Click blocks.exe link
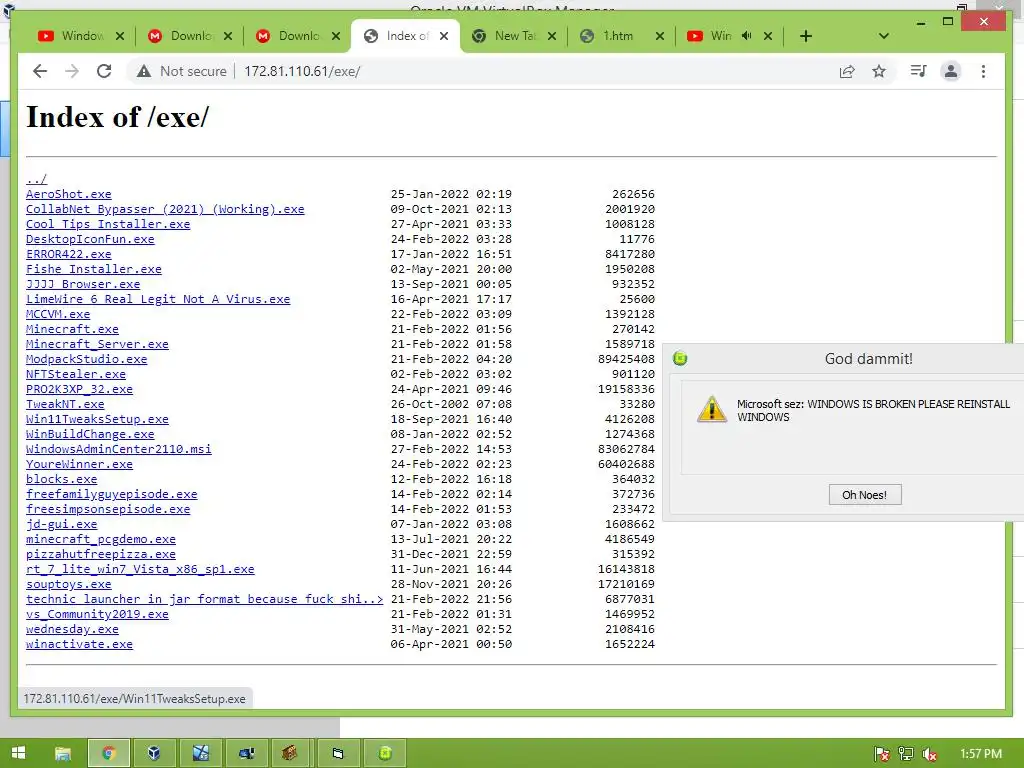 (61, 479)
